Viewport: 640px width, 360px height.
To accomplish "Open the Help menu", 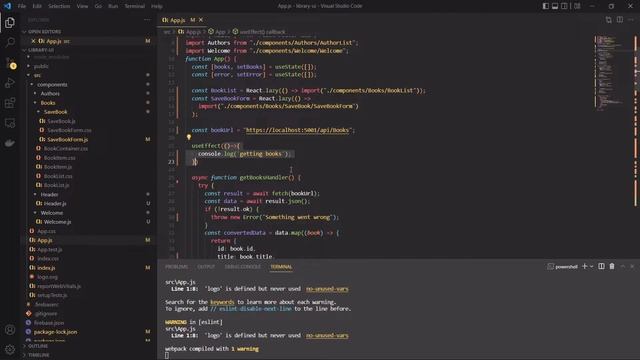I will point(157,6).
